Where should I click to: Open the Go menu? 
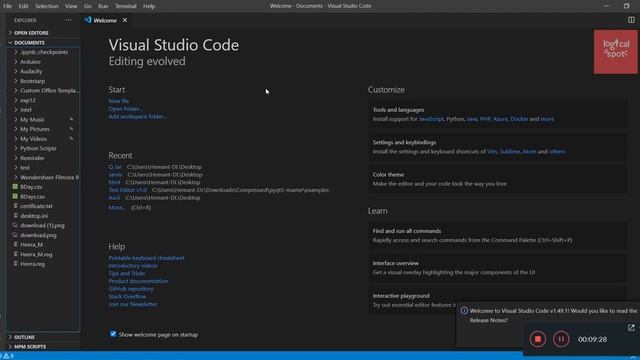tap(87, 6)
